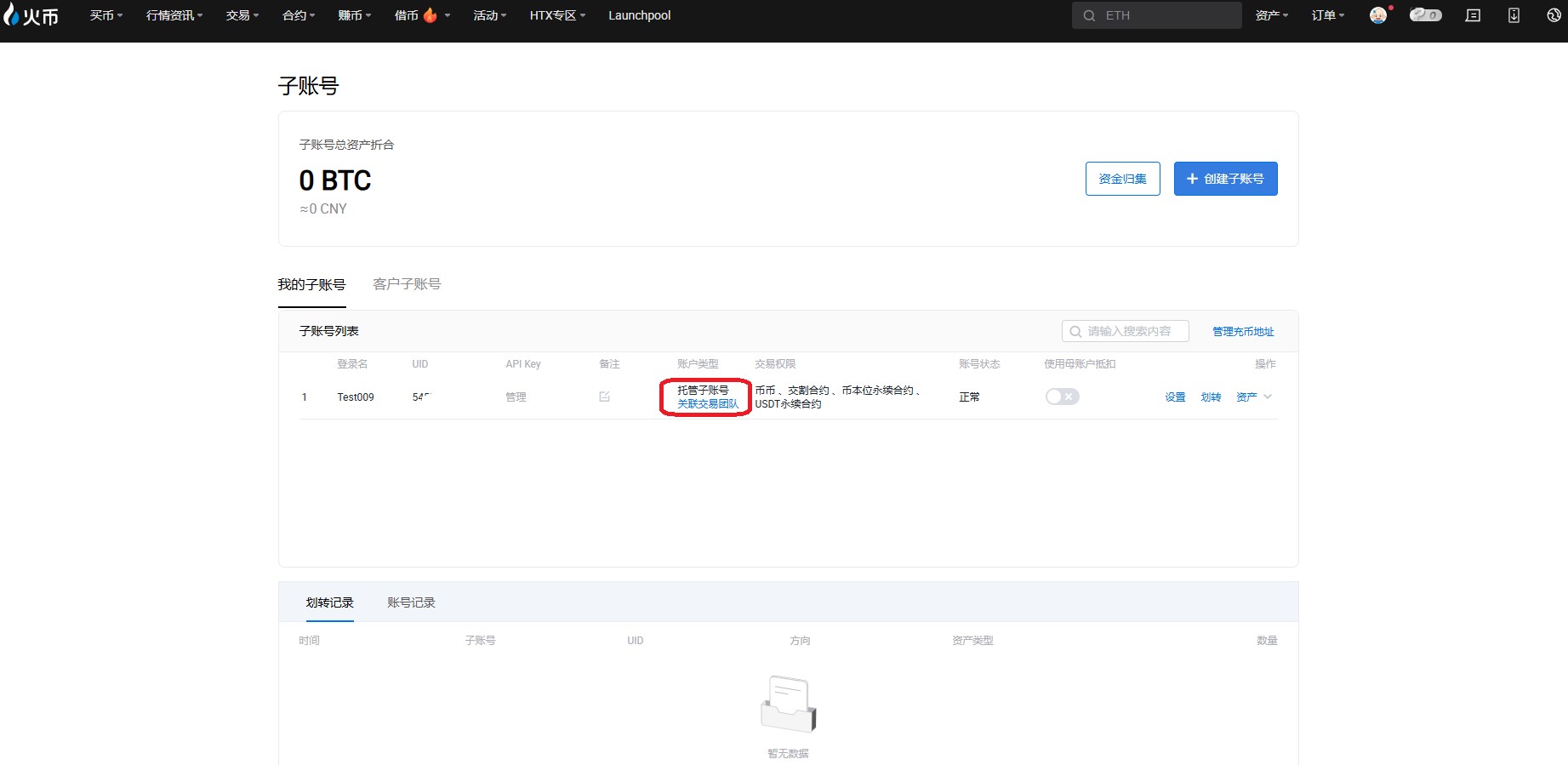Toggle 使用母账户抵扣 switch for Test009
This screenshot has width=1568, height=765.
[1062, 397]
